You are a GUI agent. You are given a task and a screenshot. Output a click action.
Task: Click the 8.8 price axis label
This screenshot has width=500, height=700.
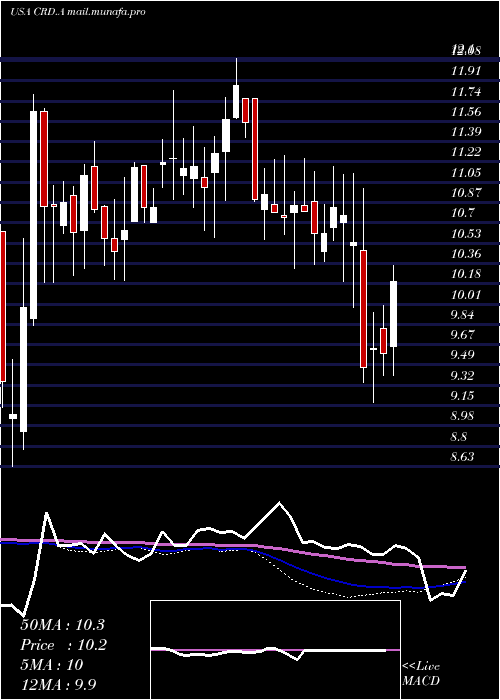(459, 437)
